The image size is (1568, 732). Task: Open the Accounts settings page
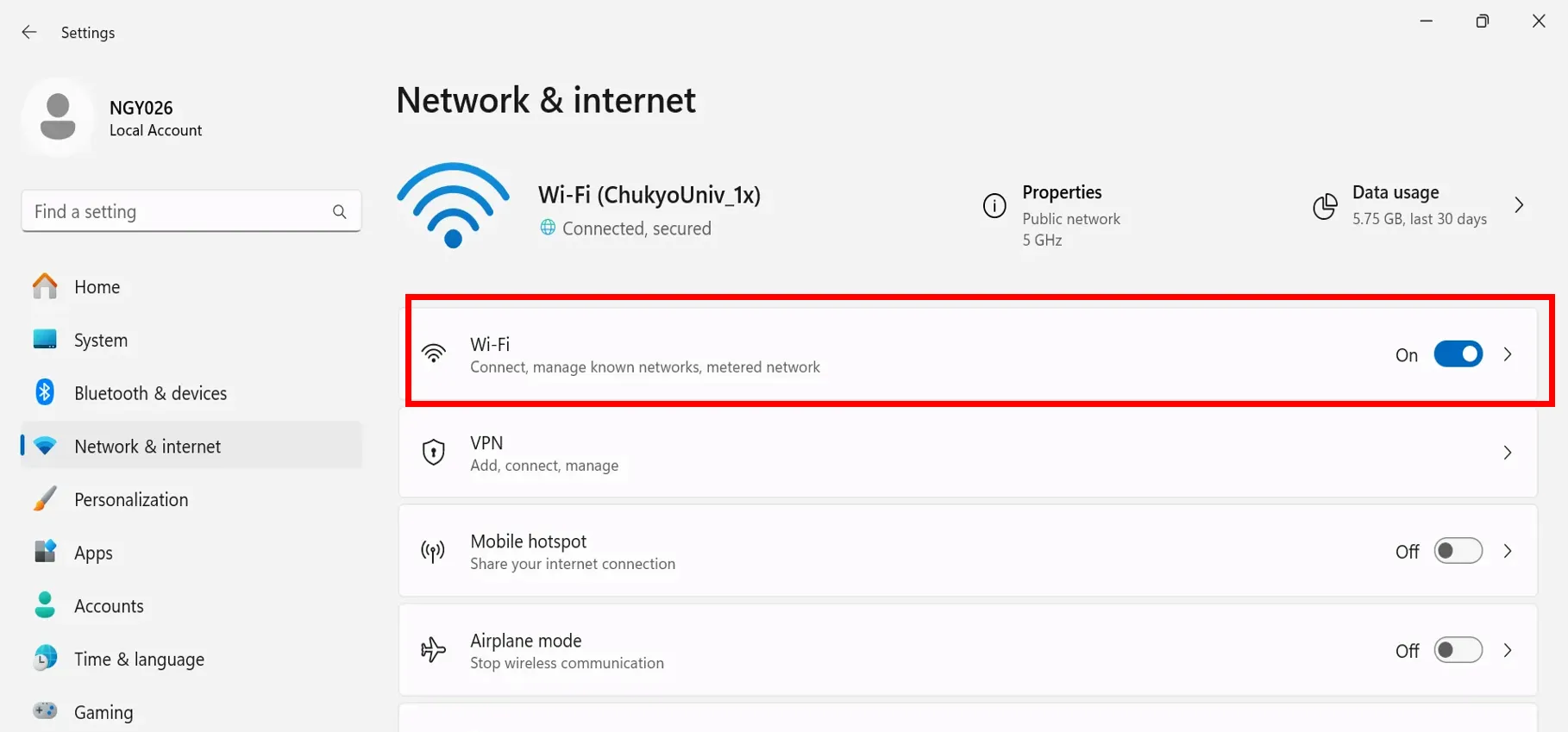point(109,606)
